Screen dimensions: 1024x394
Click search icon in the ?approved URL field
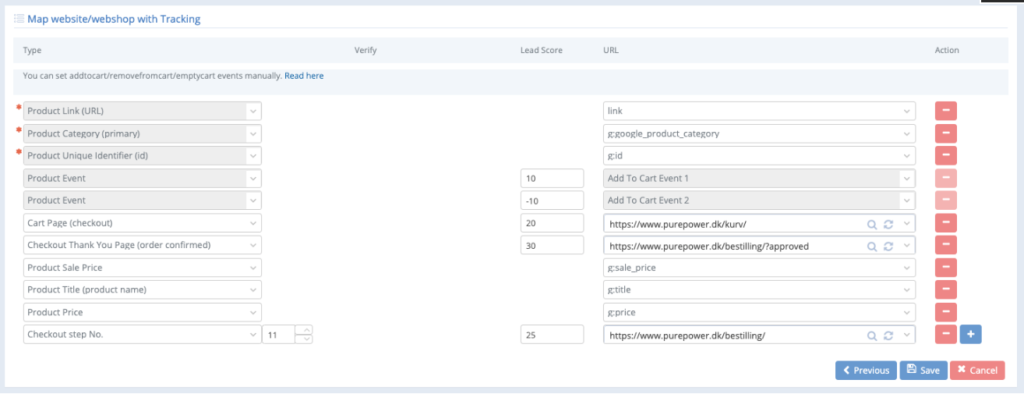pyautogui.click(x=871, y=246)
